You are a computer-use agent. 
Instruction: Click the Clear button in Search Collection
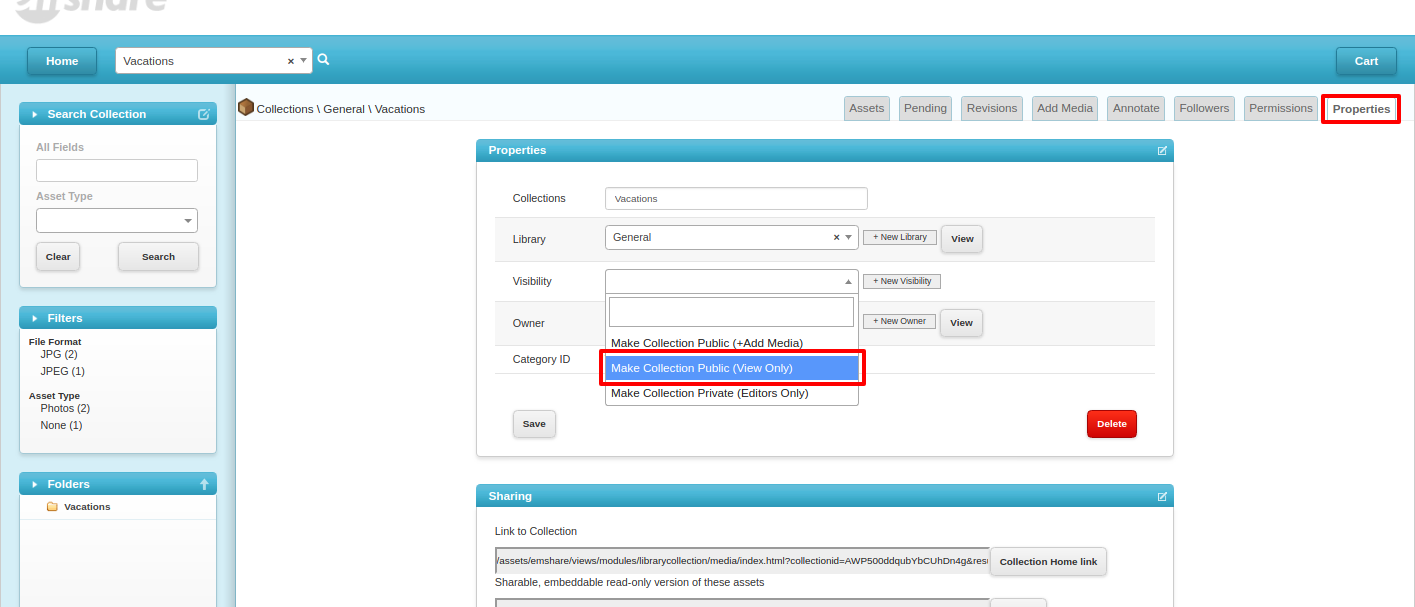58,257
